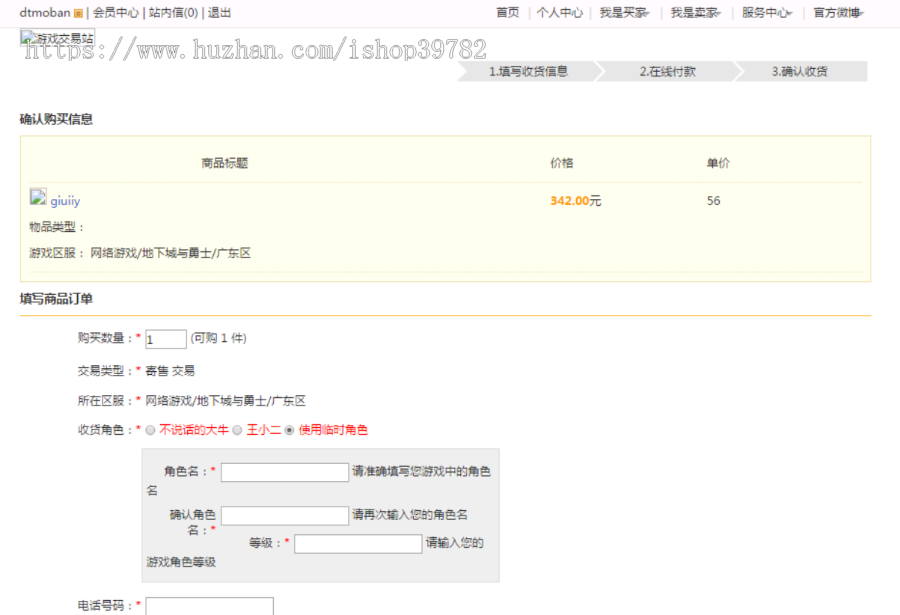Expand the 我是买家 dropdown menu
Screen dimensions: 900x615
coord(624,13)
